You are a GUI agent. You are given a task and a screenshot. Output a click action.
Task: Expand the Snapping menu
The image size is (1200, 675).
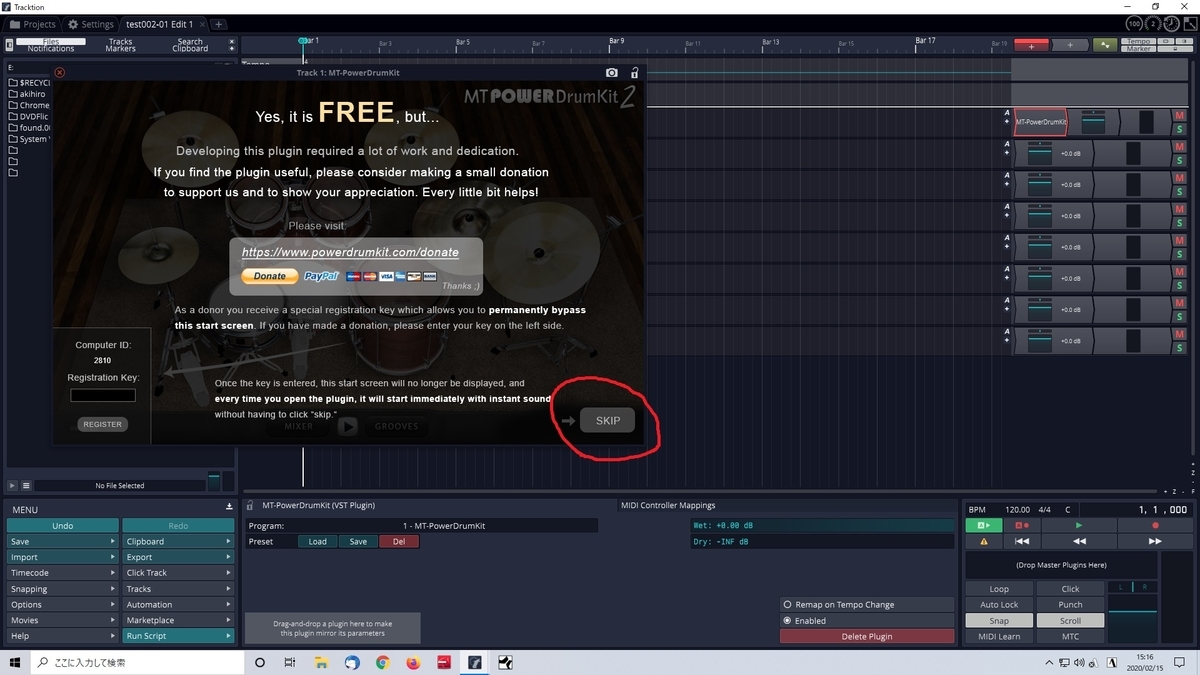pyautogui.click(x=62, y=589)
